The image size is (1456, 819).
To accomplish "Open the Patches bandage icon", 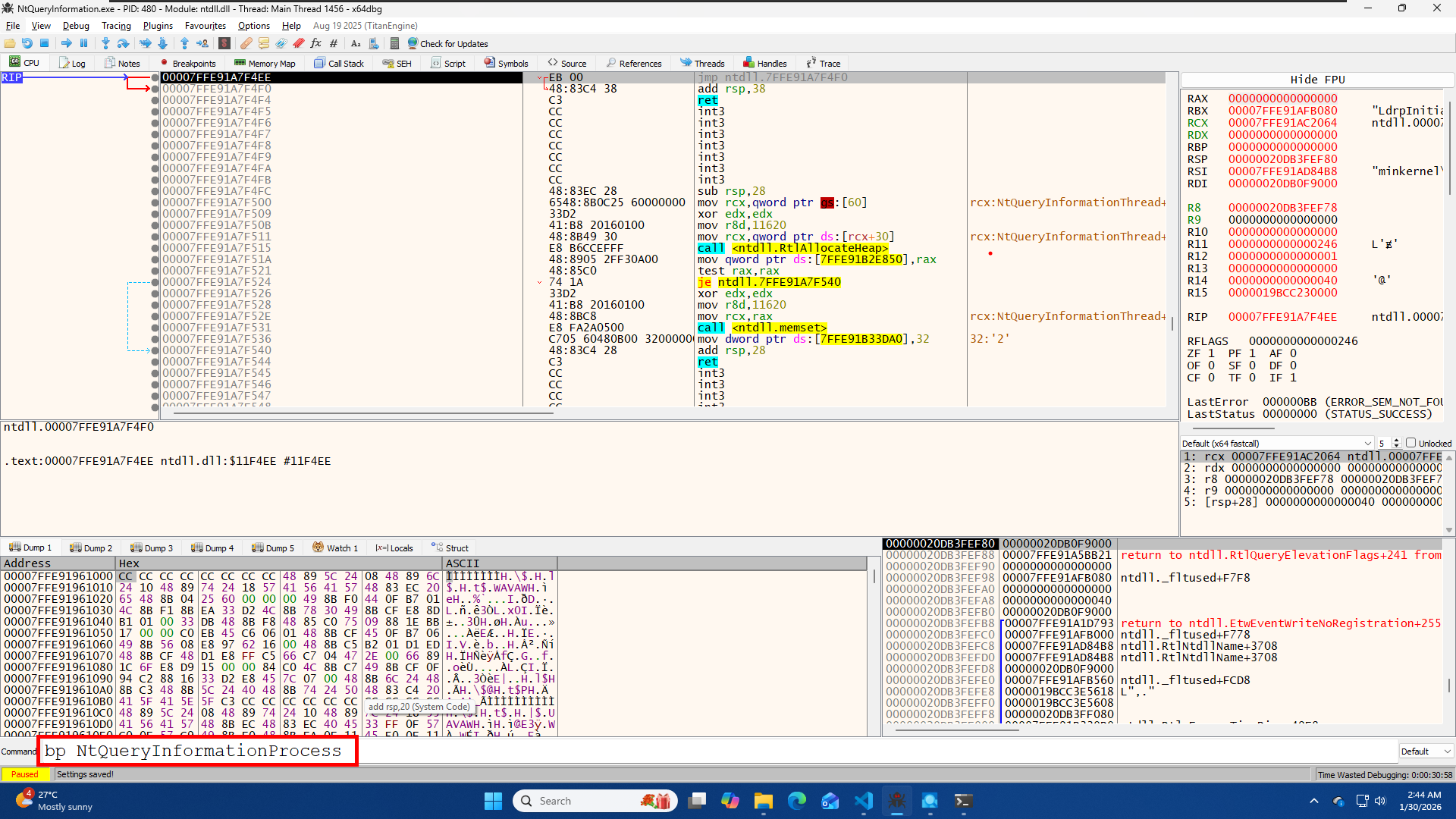I will pyautogui.click(x=246, y=43).
